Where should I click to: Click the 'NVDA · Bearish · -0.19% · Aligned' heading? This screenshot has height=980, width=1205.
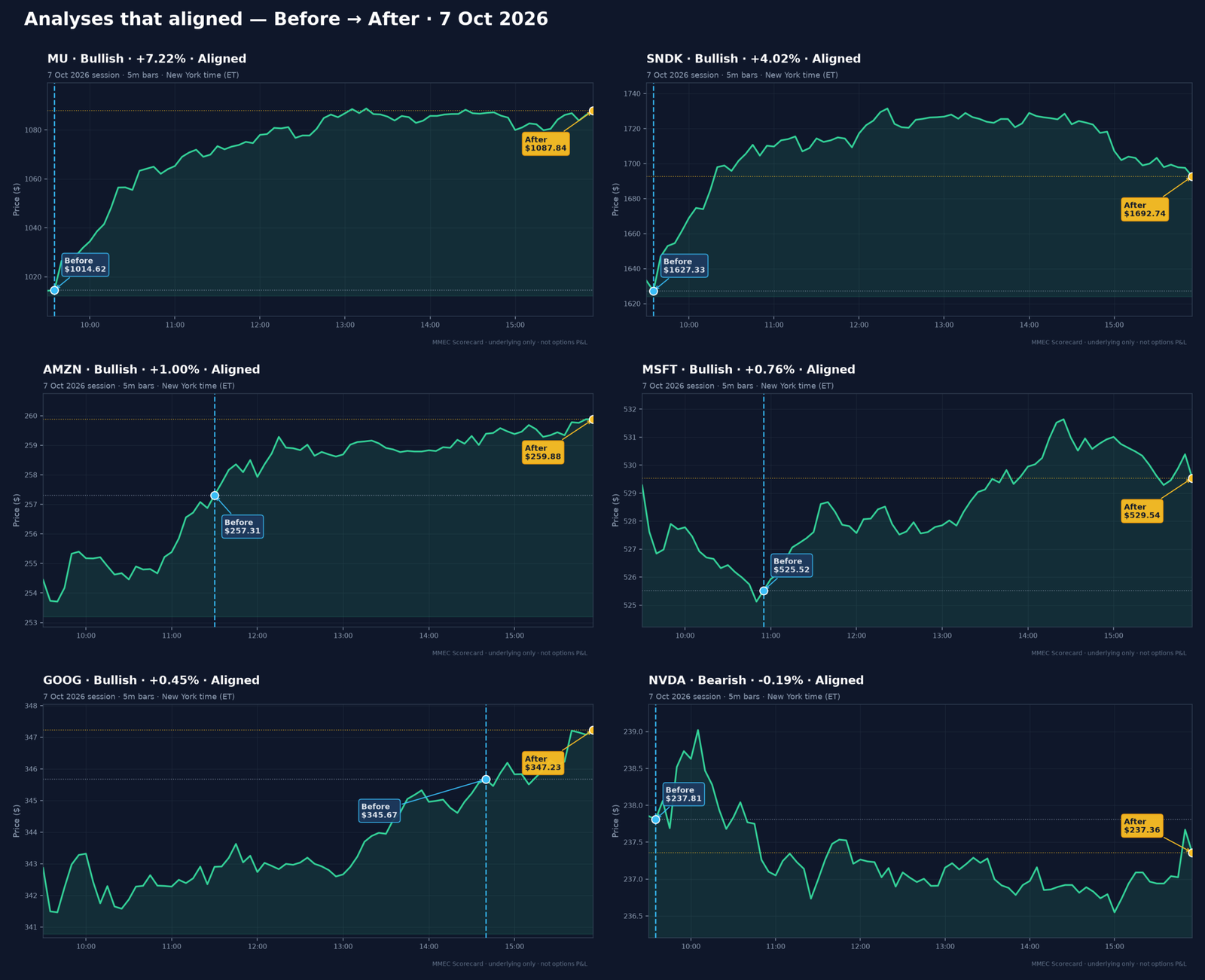click(x=756, y=680)
